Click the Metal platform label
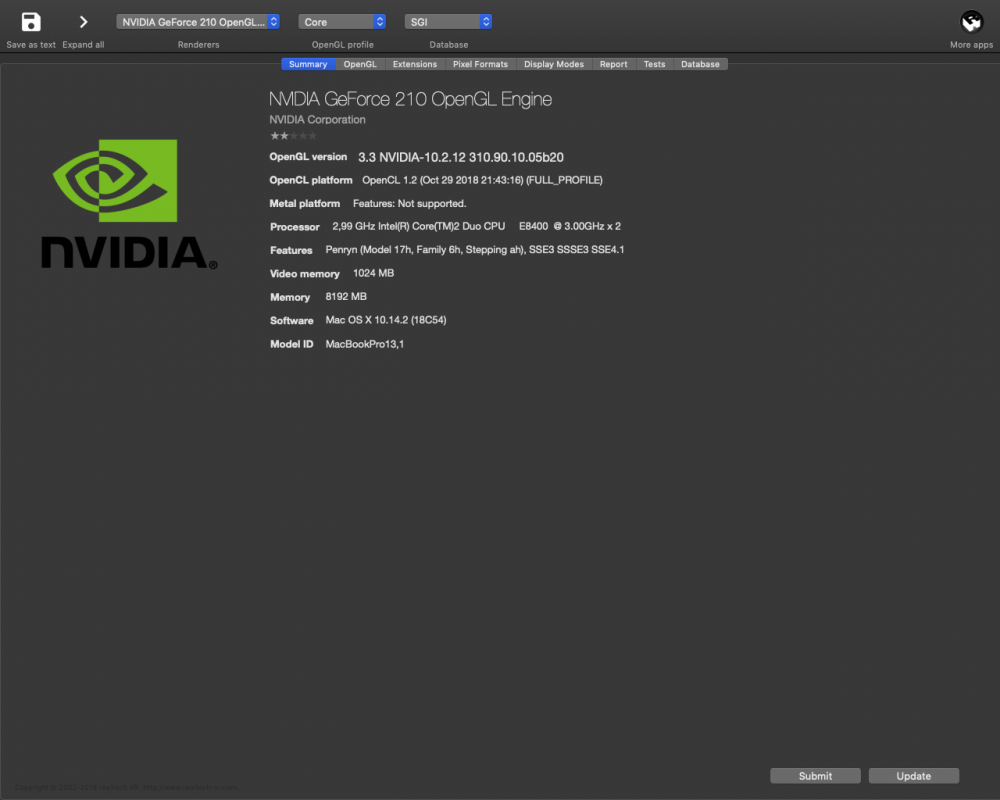This screenshot has width=1000, height=800. click(305, 204)
